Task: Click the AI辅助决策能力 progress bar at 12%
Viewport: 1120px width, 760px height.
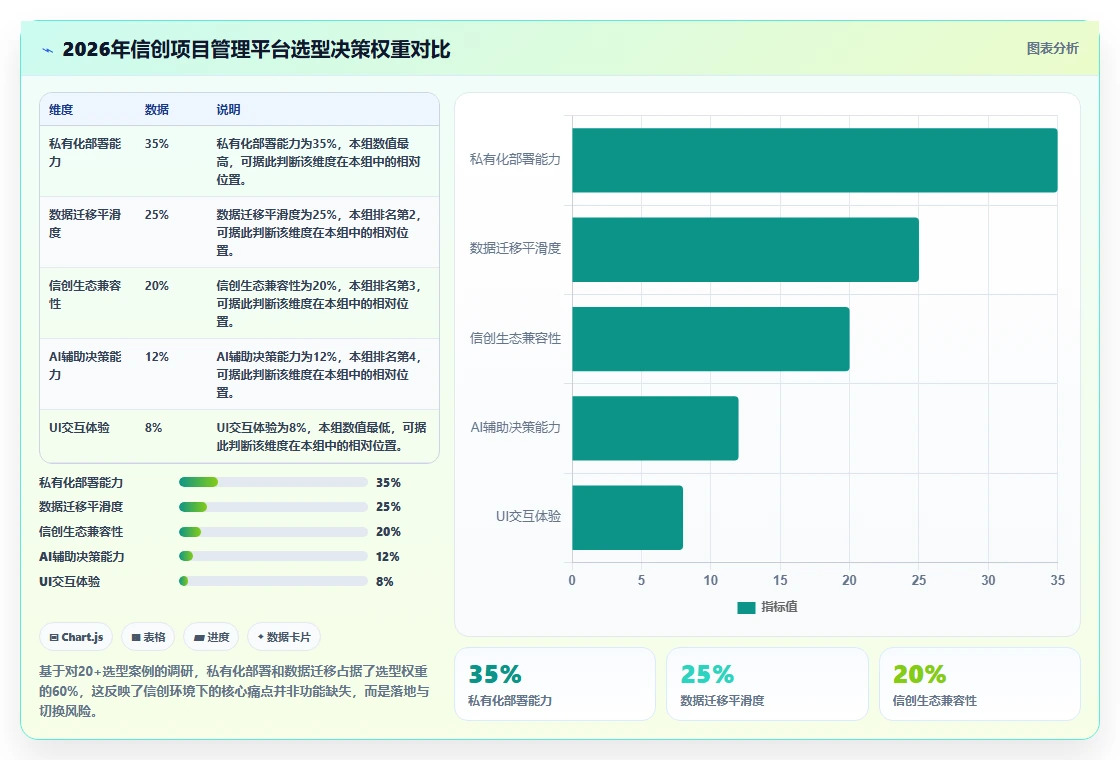Action: pyautogui.click(x=273, y=556)
